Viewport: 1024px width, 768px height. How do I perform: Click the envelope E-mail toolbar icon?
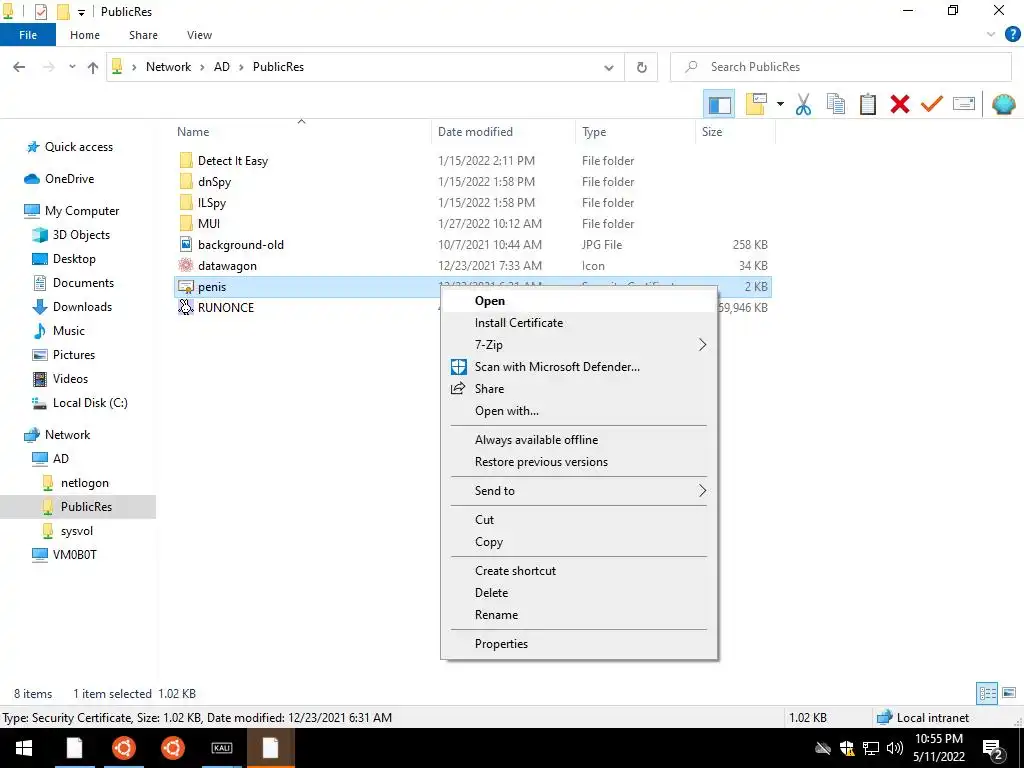[964, 104]
